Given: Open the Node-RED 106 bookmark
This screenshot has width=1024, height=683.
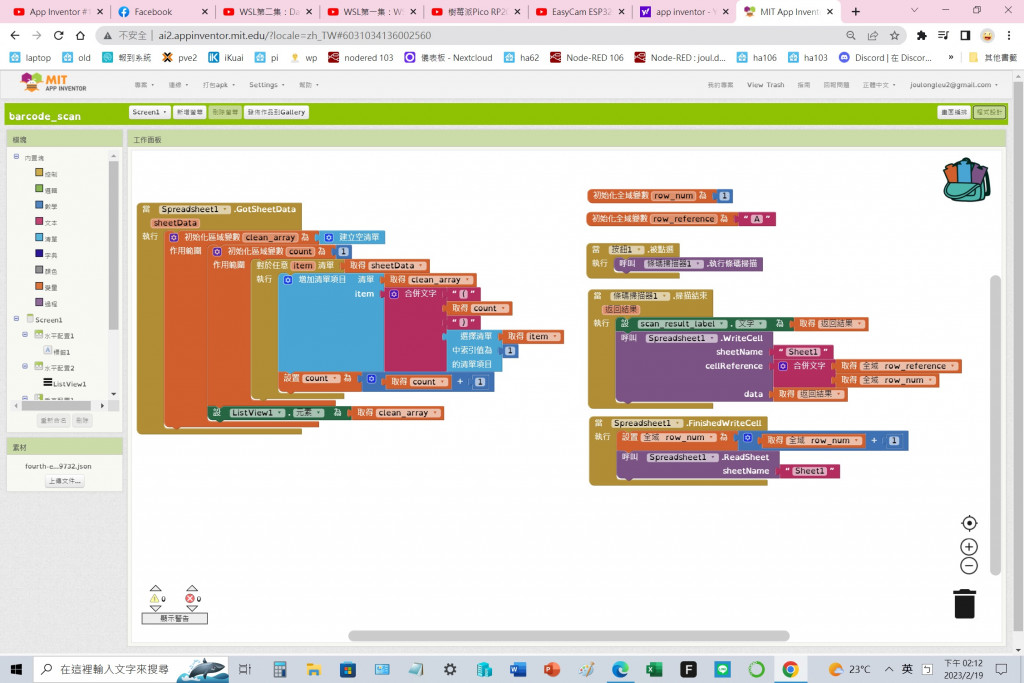Looking at the screenshot, I should (586, 57).
